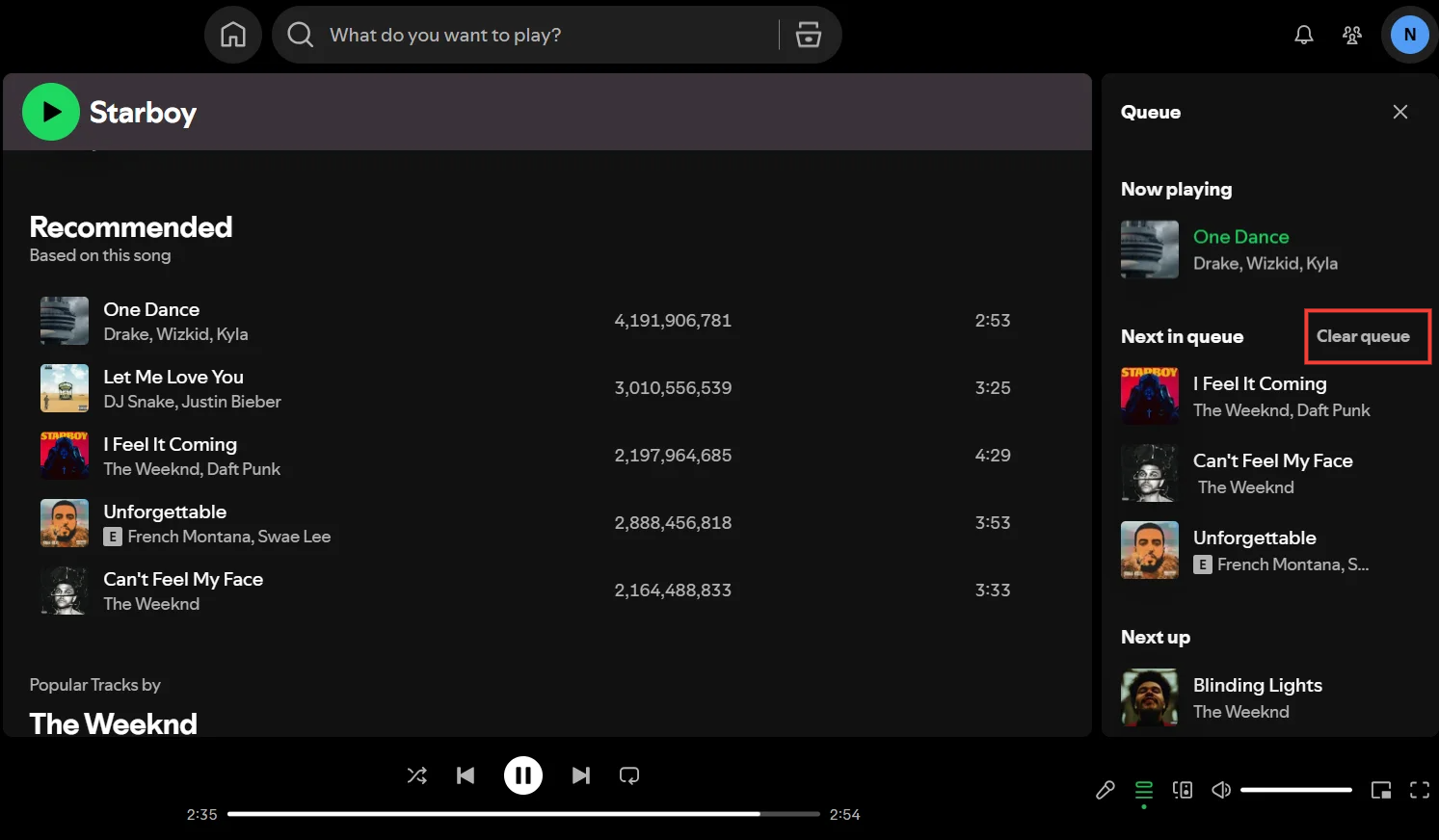This screenshot has height=840, width=1439.
Task: Toggle shuffle playback
Action: click(416, 775)
